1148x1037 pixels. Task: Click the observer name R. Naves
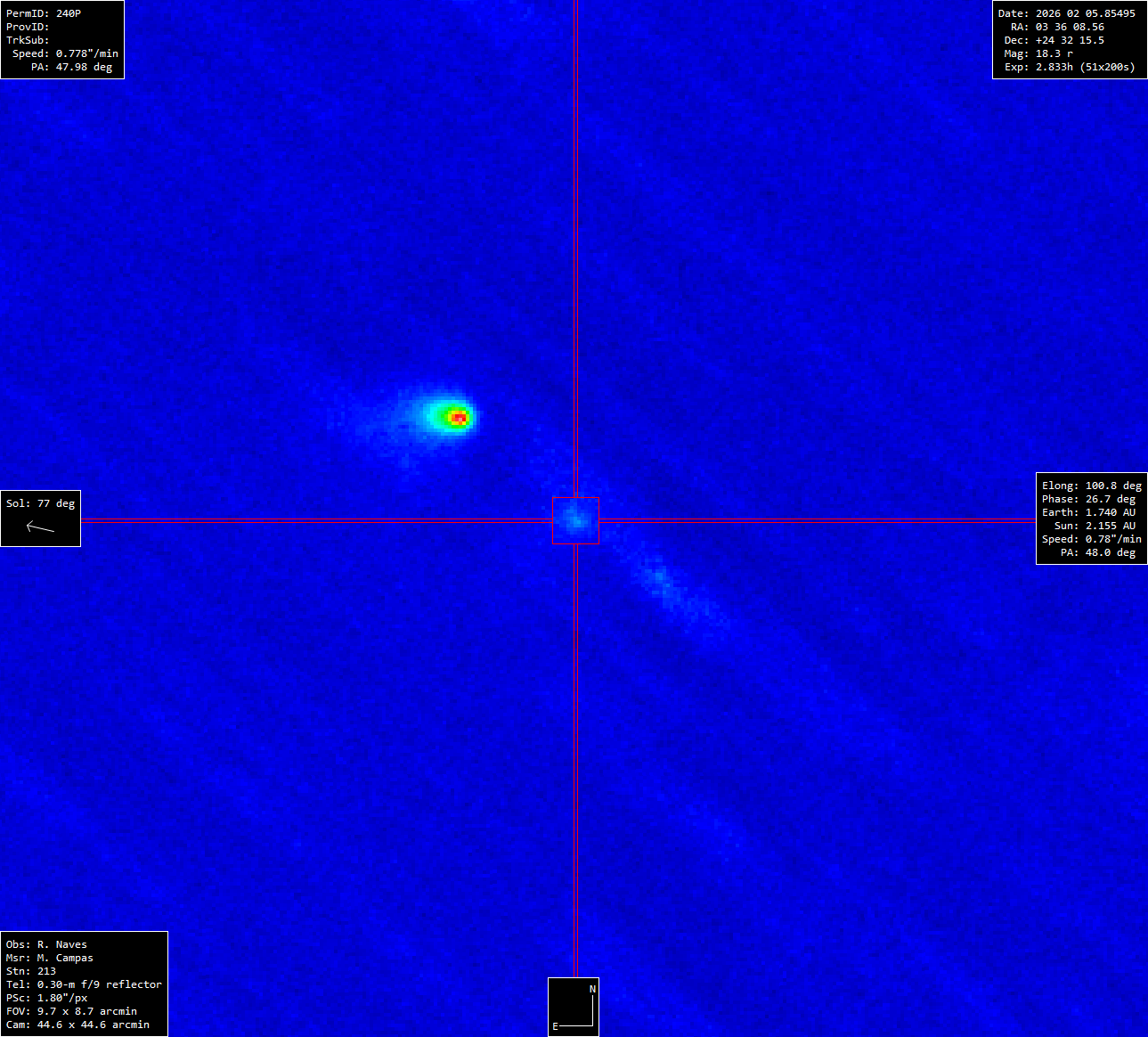point(61,944)
